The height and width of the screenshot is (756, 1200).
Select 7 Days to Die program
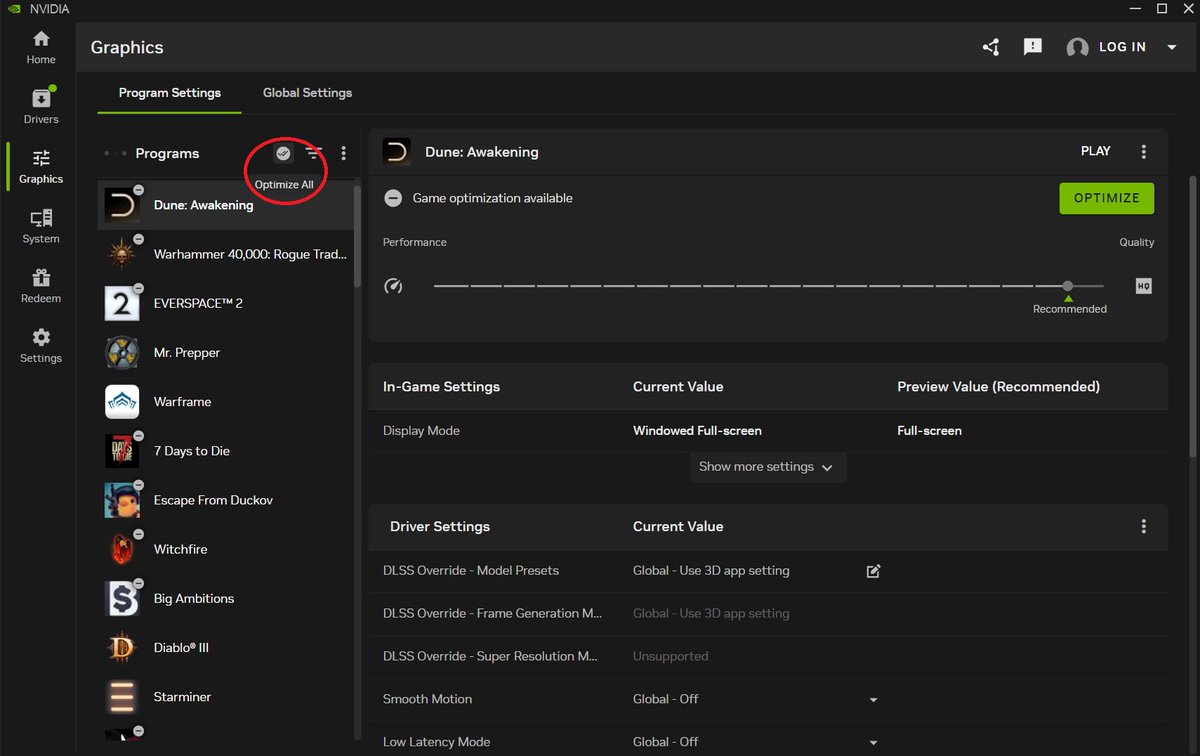tap(225, 451)
